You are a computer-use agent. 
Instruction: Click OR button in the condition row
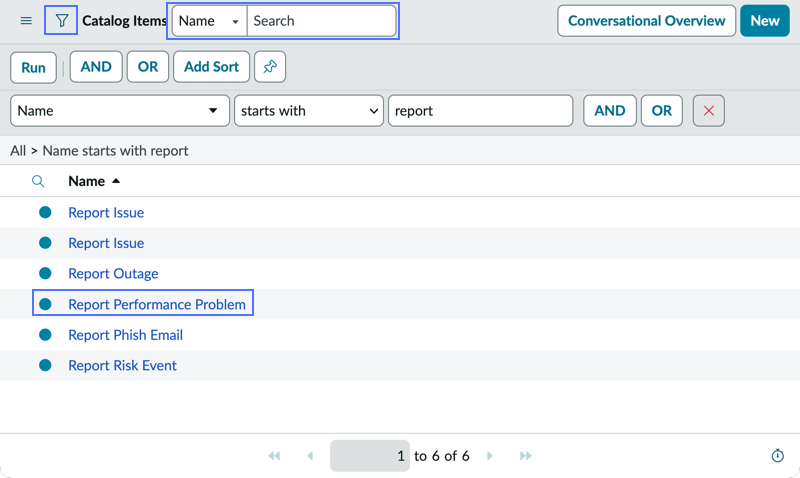662,111
